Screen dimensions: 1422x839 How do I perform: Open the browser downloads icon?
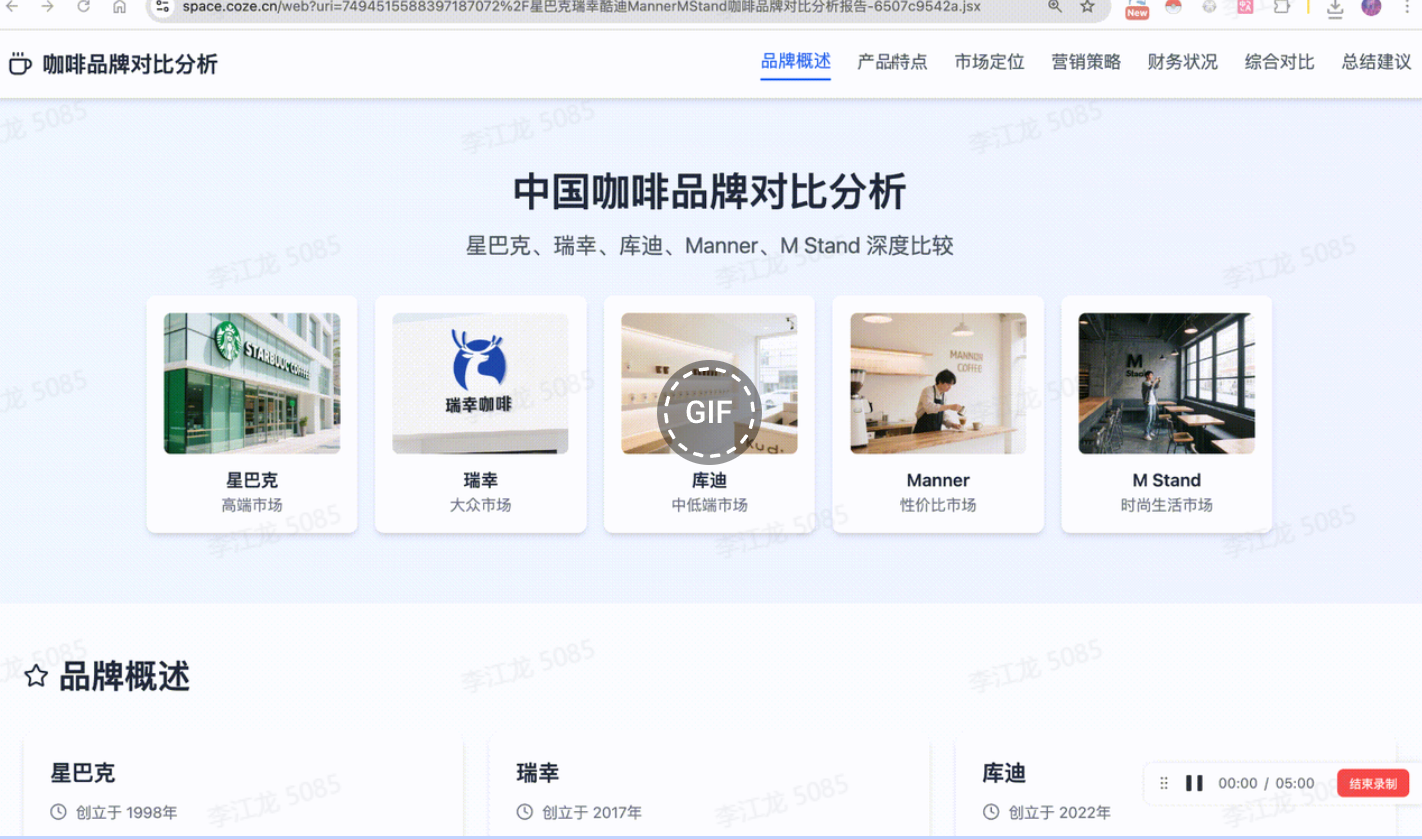1335,8
